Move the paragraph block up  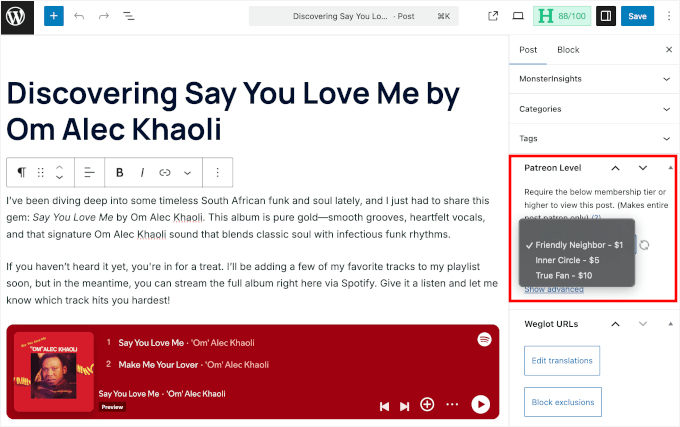click(59, 167)
